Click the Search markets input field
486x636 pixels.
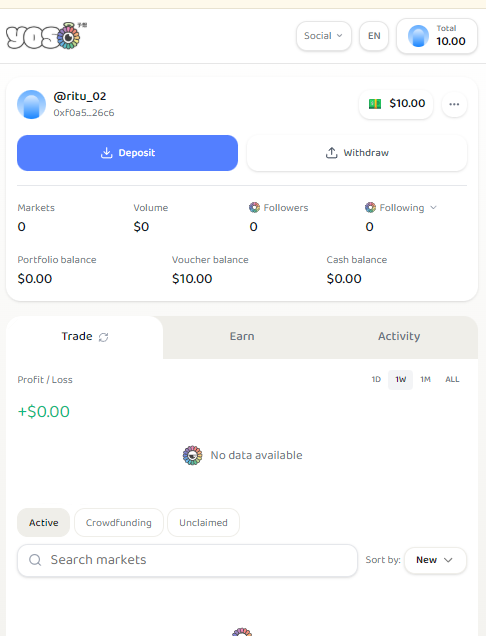187,560
